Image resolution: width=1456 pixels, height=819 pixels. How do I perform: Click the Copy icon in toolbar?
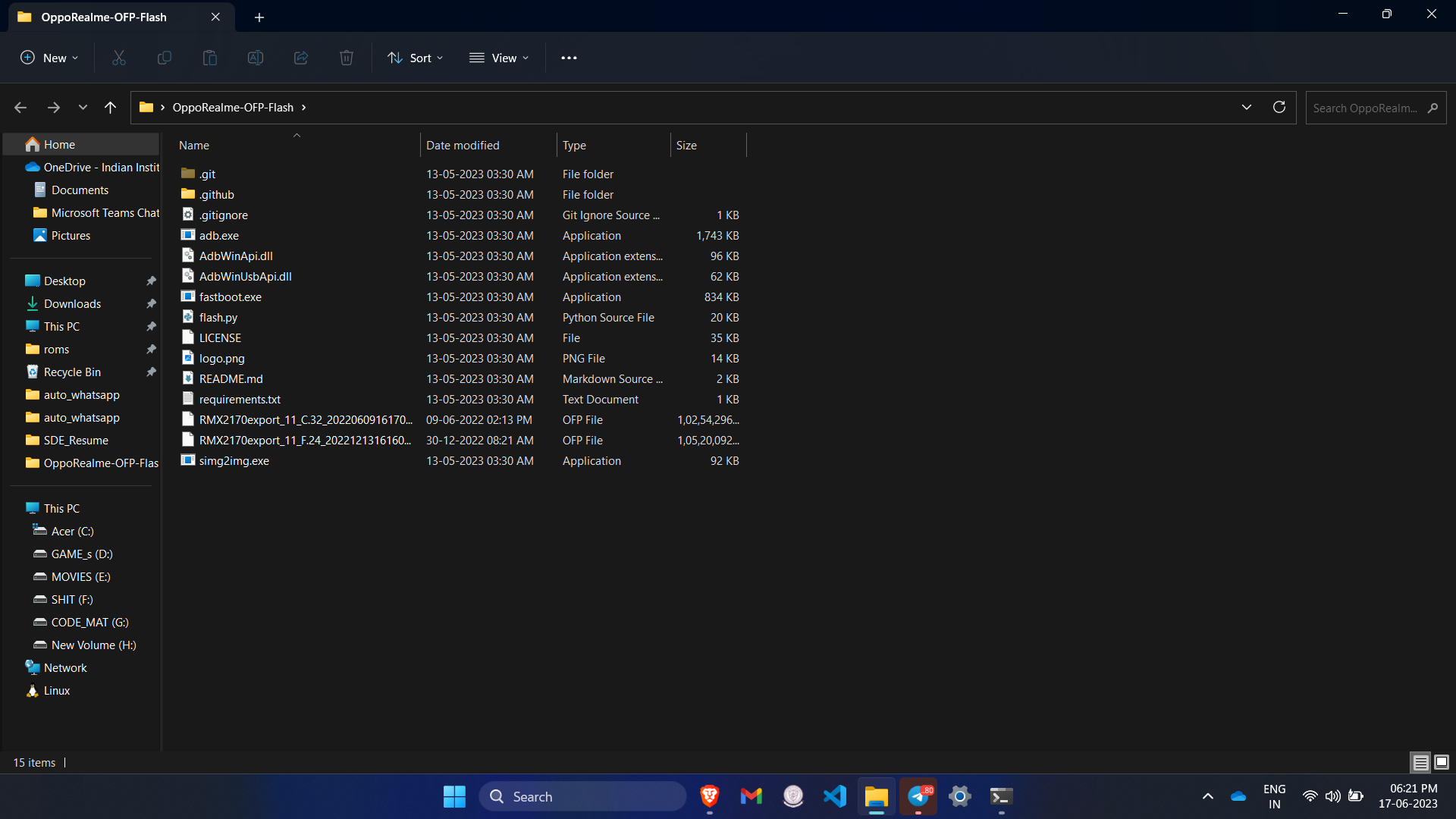click(x=165, y=58)
